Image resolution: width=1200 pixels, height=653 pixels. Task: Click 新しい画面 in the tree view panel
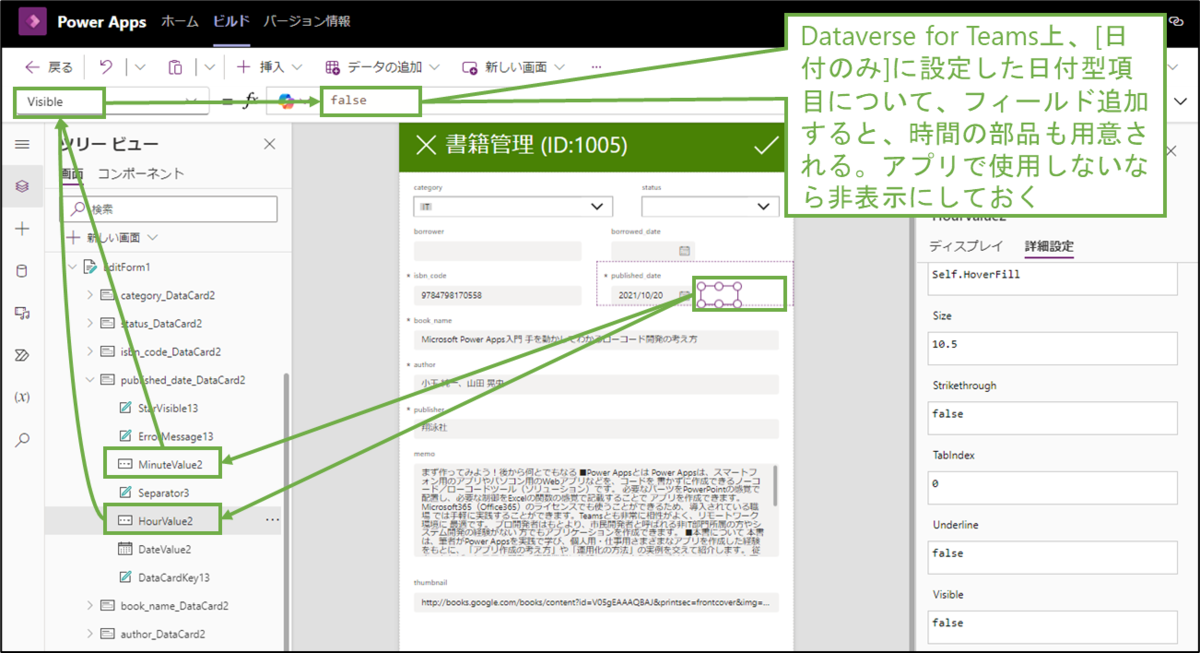pos(111,238)
